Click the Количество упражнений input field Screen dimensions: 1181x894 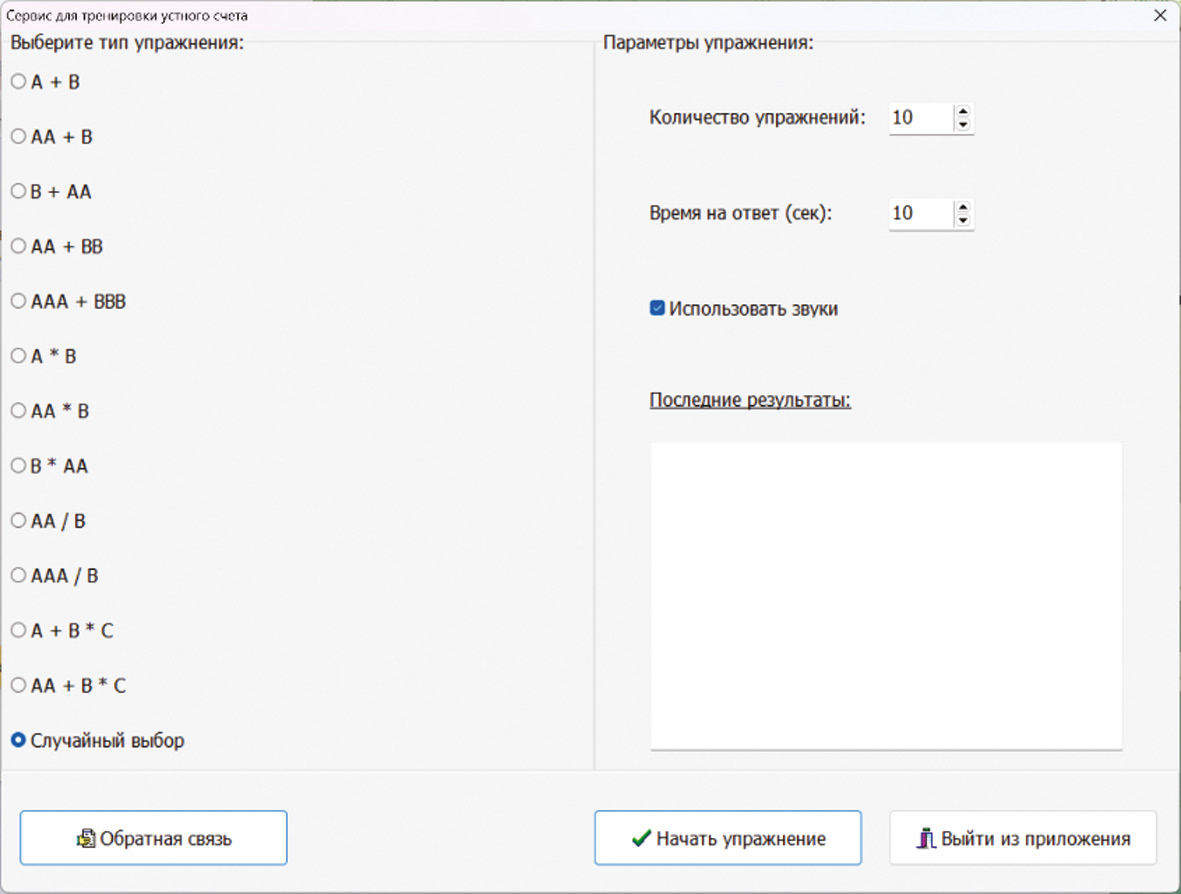pos(919,118)
